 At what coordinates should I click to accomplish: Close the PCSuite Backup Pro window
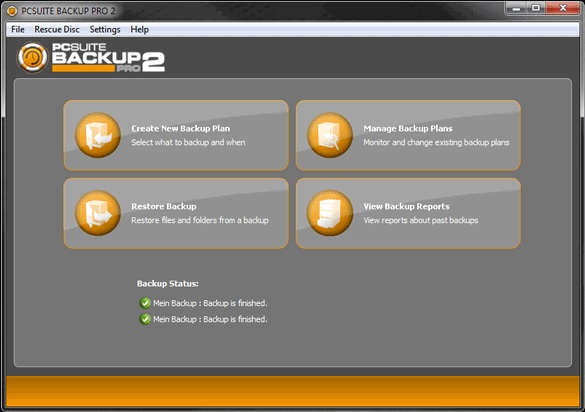[563, 8]
